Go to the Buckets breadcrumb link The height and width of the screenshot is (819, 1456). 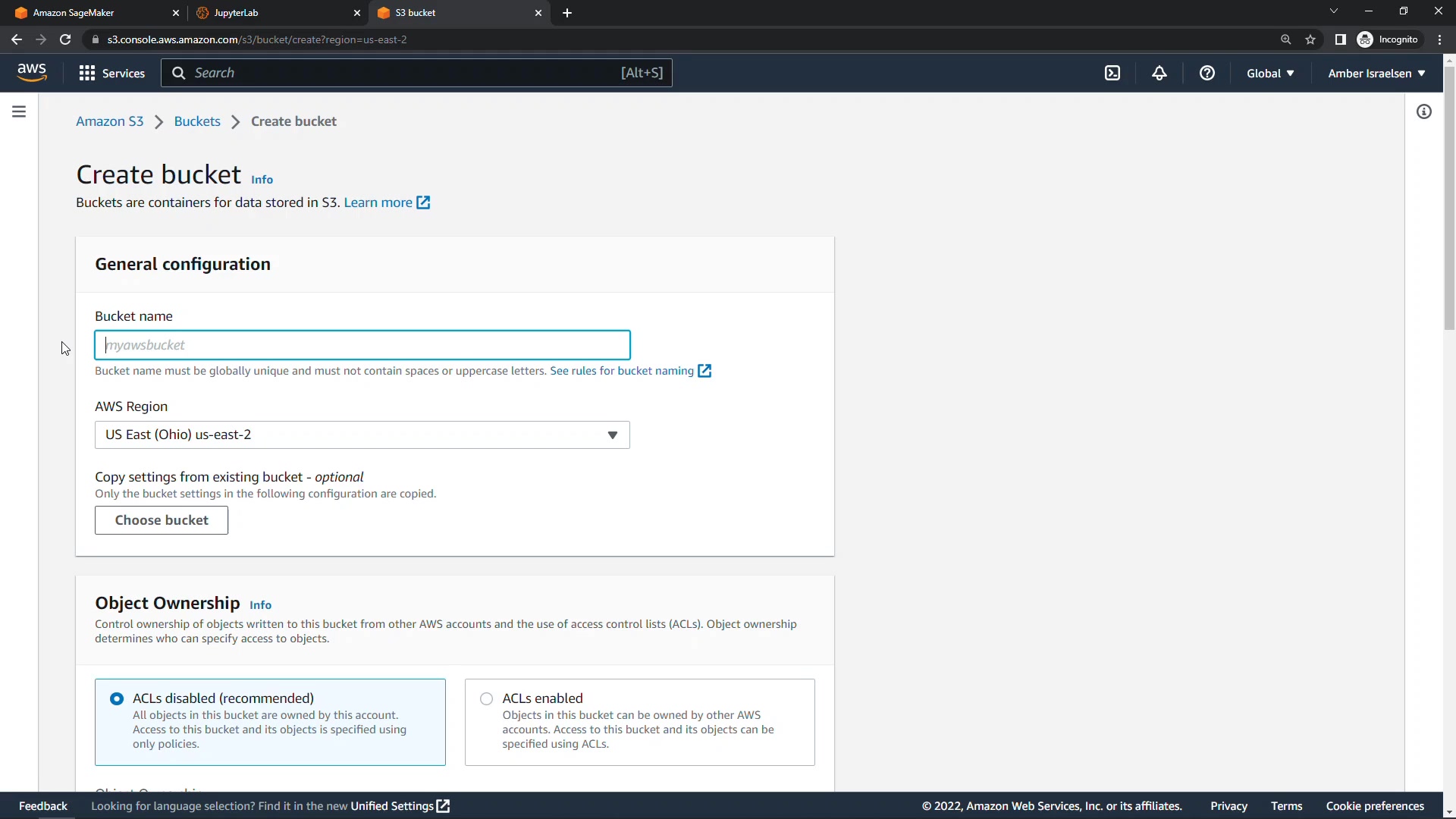[196, 121]
